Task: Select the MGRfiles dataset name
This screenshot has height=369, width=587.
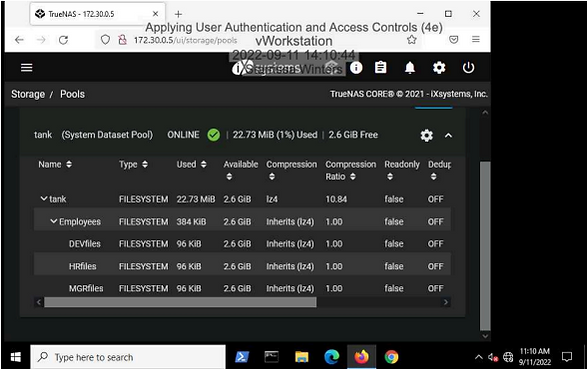Action: (86, 288)
